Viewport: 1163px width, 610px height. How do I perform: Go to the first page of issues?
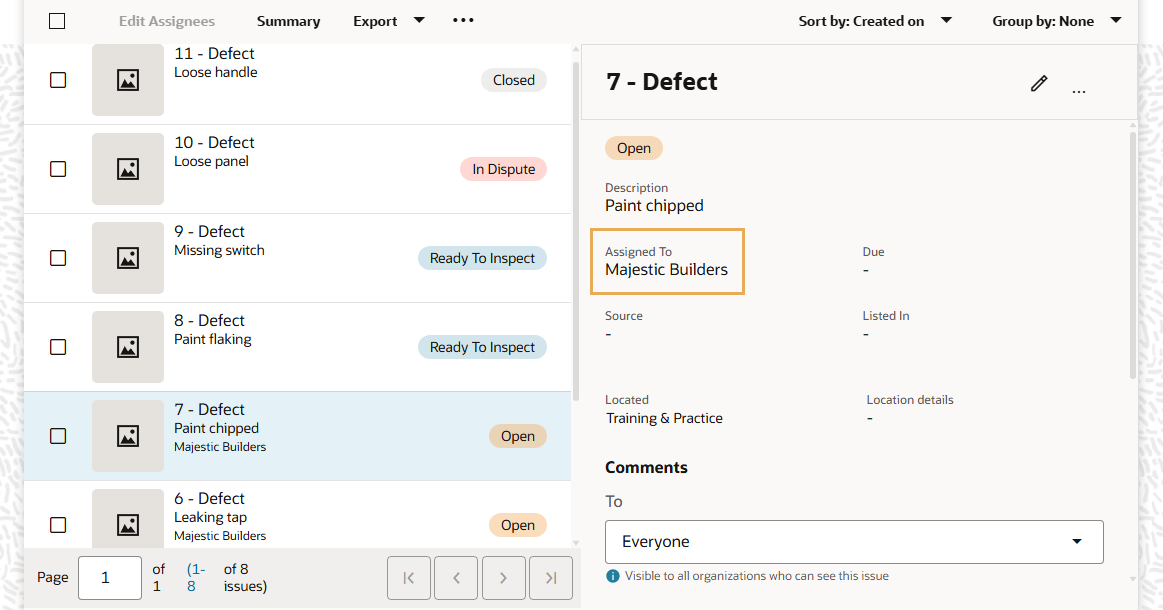(x=408, y=578)
